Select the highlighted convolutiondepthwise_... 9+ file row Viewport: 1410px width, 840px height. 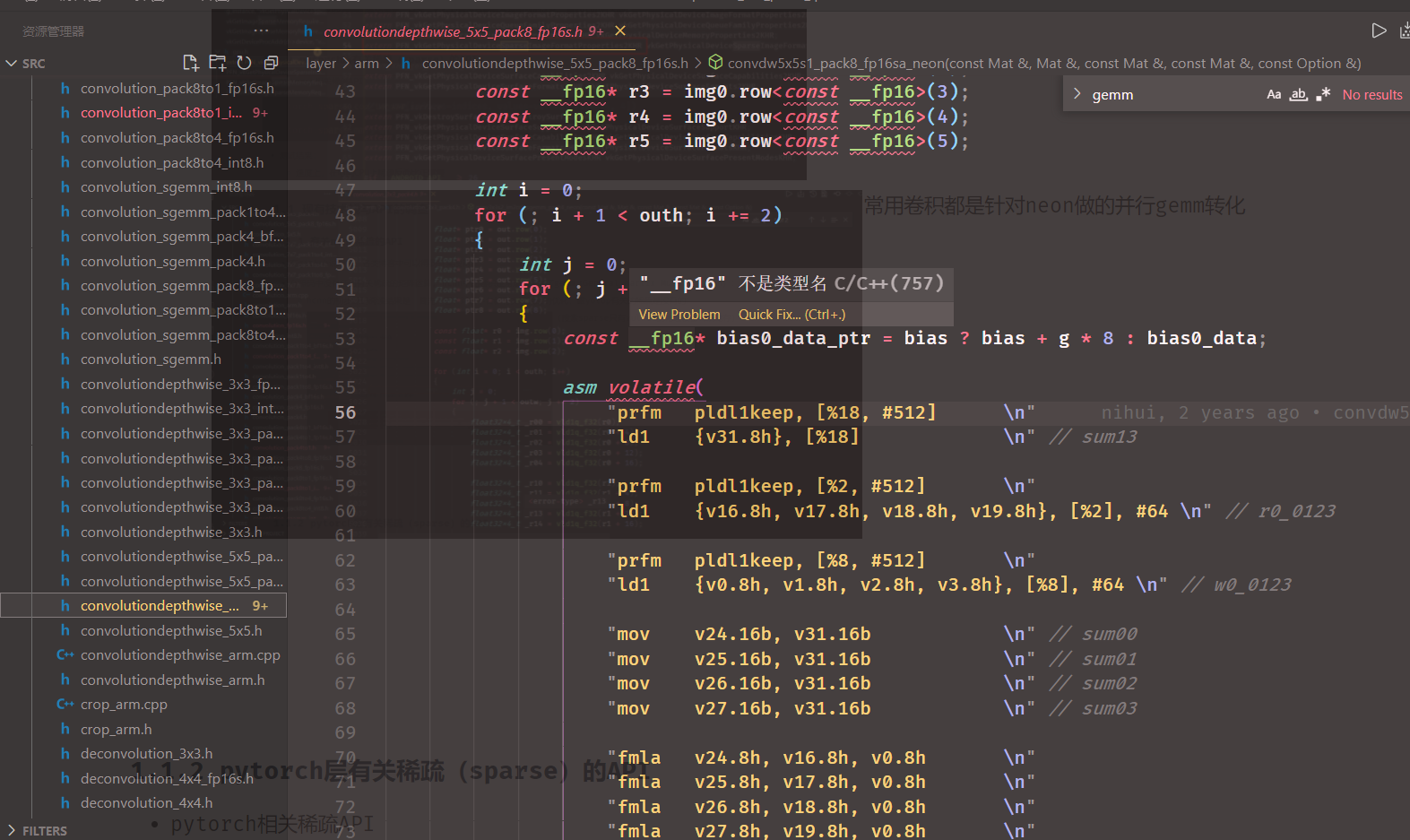143,605
